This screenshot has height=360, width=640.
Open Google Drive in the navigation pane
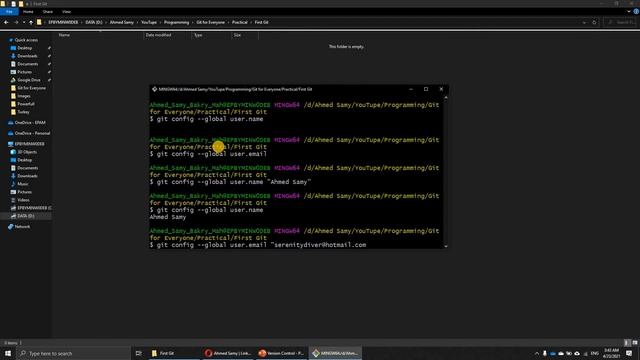coord(29,80)
